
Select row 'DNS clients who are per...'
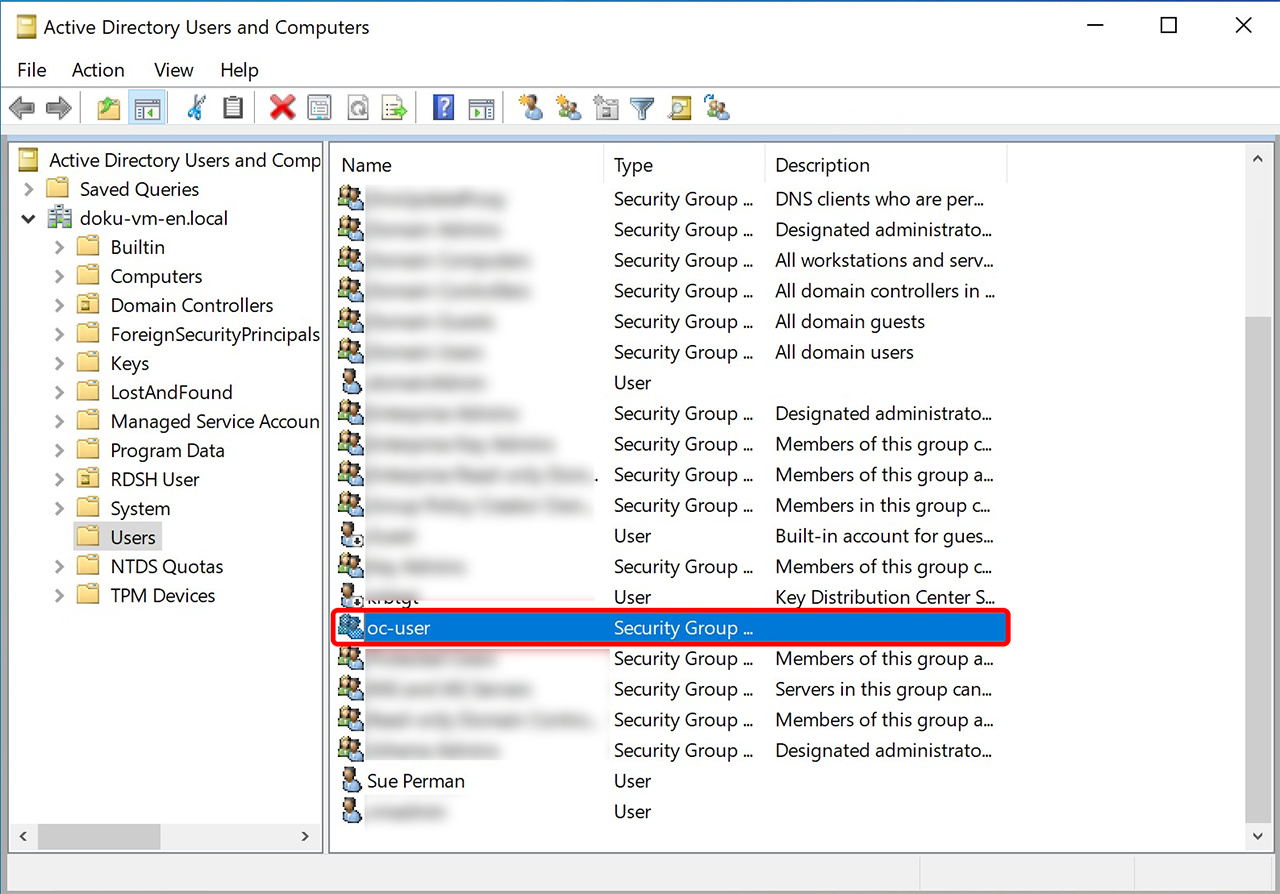point(670,199)
